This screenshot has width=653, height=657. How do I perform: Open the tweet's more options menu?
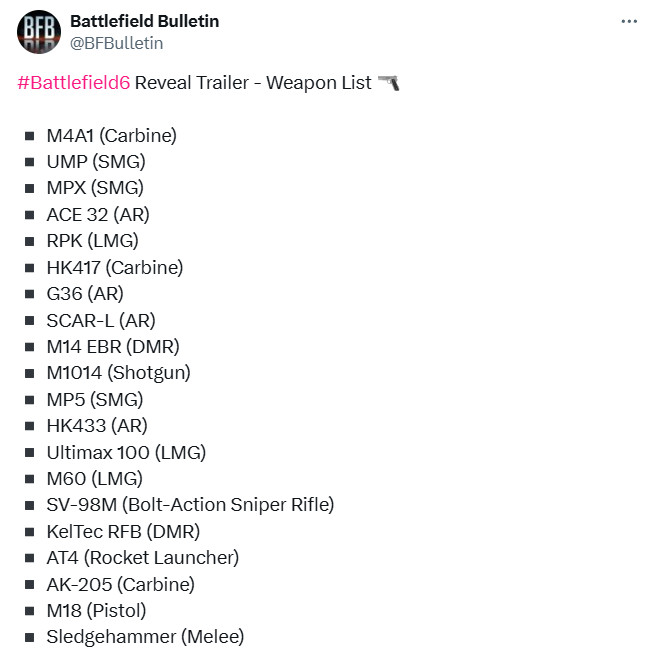629,21
